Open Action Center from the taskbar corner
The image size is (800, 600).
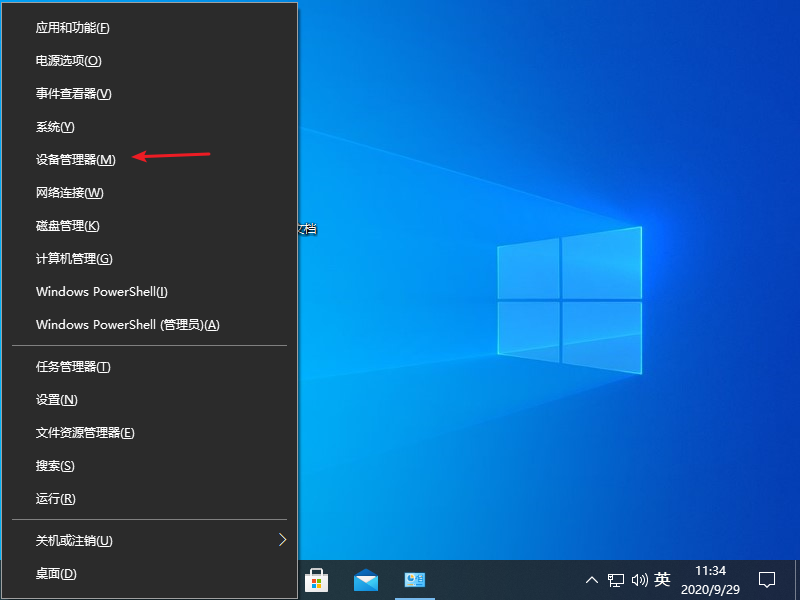click(765, 580)
